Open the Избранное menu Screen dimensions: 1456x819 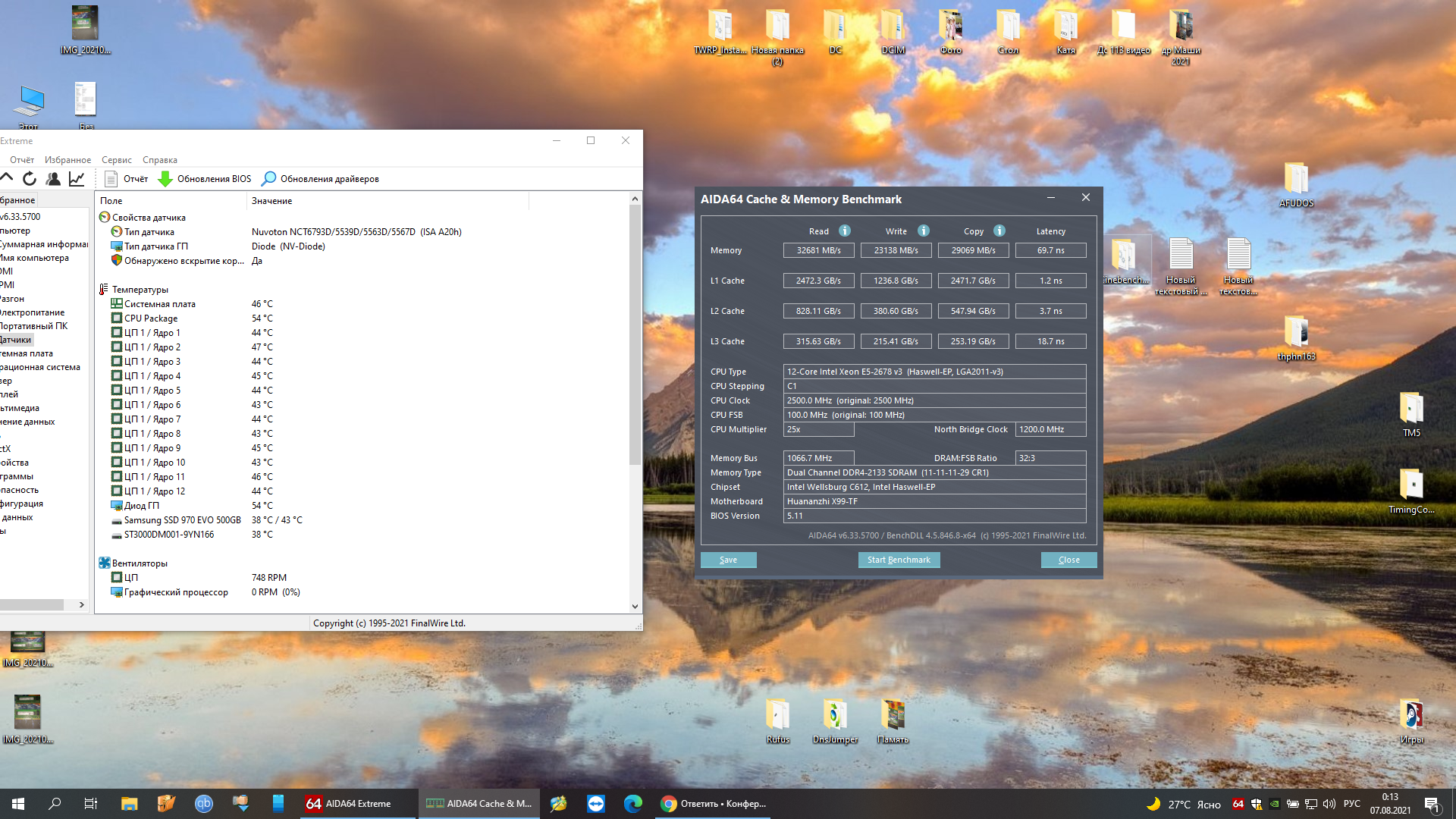67,160
